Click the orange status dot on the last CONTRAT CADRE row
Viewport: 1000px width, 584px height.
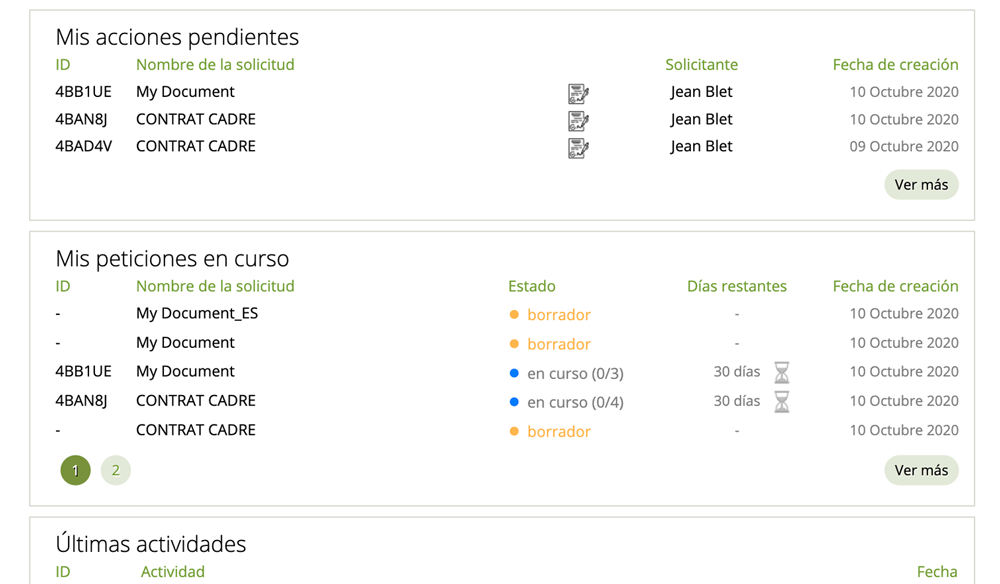(x=516, y=431)
